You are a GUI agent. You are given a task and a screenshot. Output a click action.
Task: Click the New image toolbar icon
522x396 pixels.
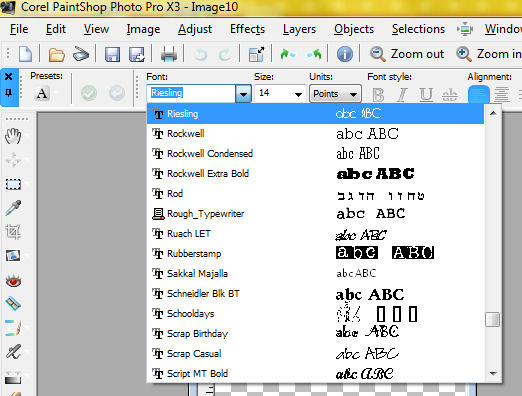point(25,54)
